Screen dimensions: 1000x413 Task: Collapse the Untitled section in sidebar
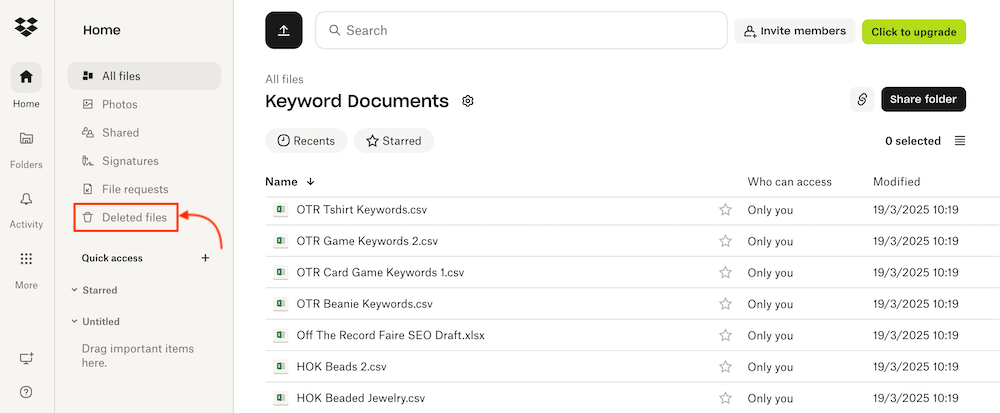(75, 321)
